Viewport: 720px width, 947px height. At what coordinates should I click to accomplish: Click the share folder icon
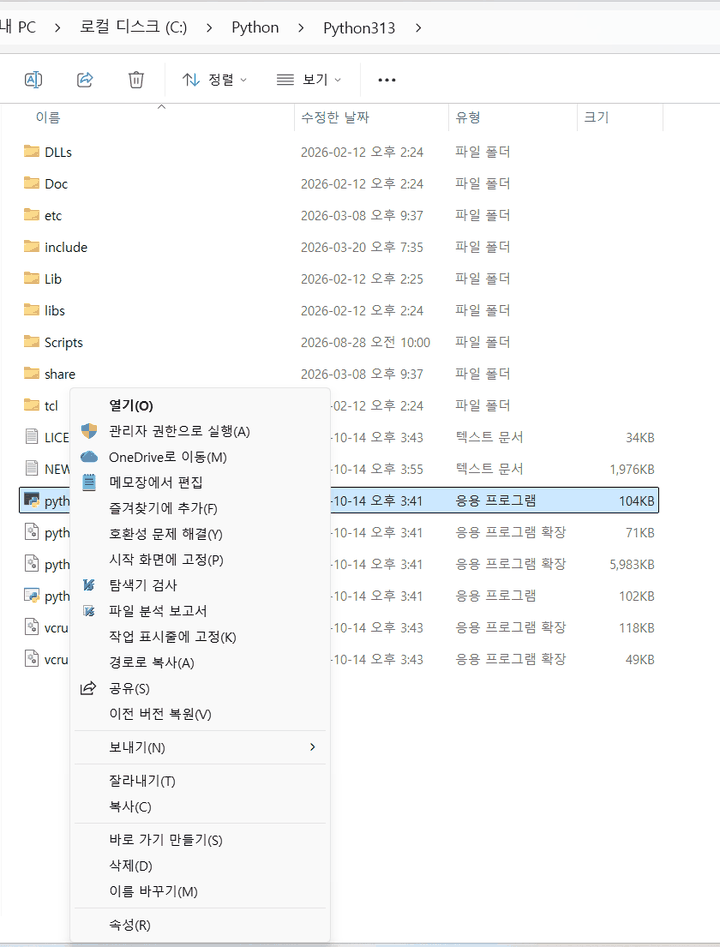click(x=31, y=373)
